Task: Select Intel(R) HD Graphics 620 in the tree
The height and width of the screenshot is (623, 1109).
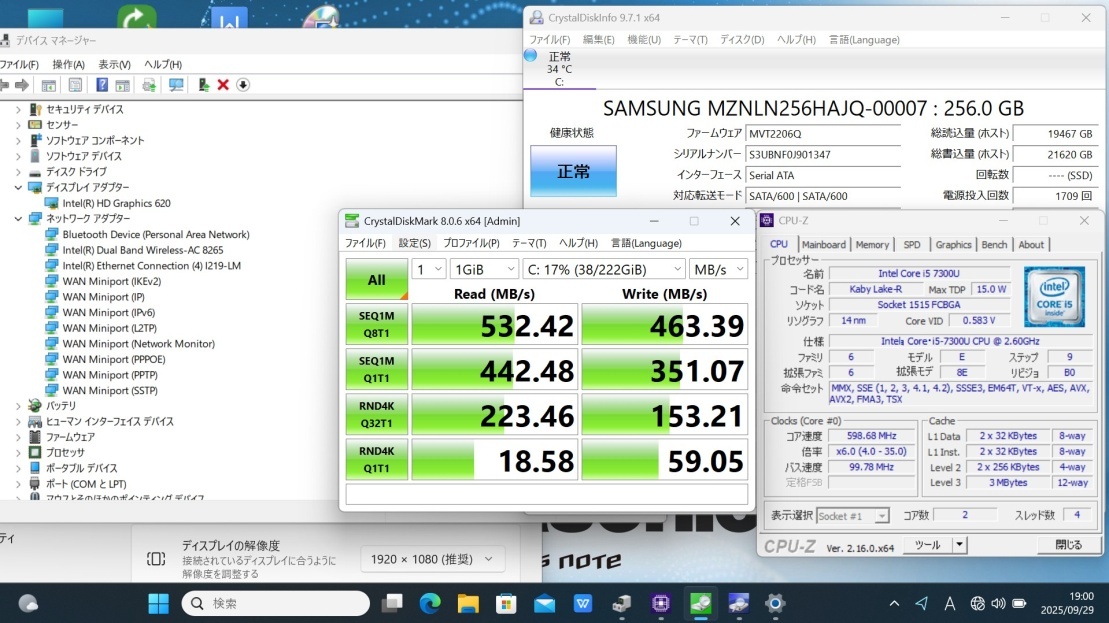Action: (x=116, y=203)
